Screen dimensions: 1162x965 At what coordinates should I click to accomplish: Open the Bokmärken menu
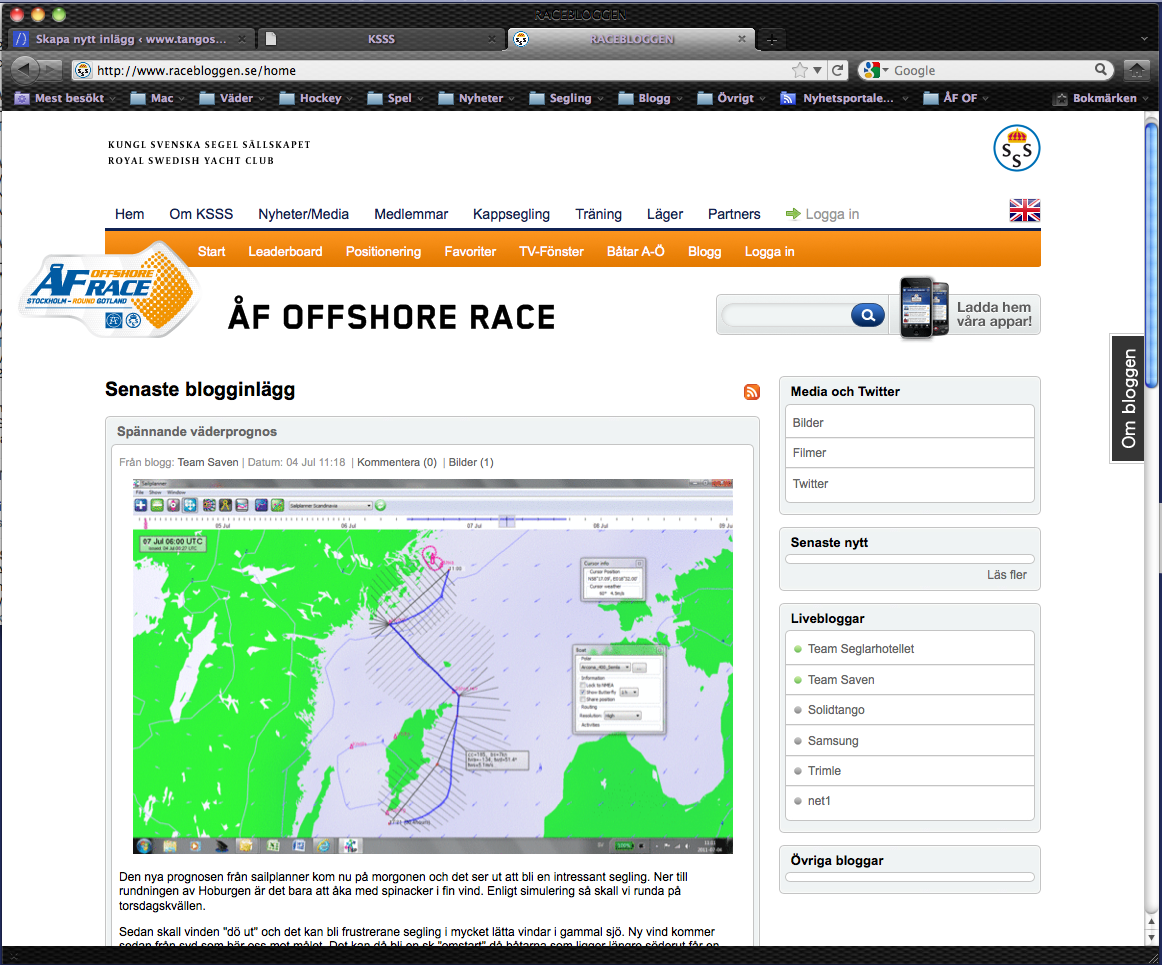(x=1100, y=98)
